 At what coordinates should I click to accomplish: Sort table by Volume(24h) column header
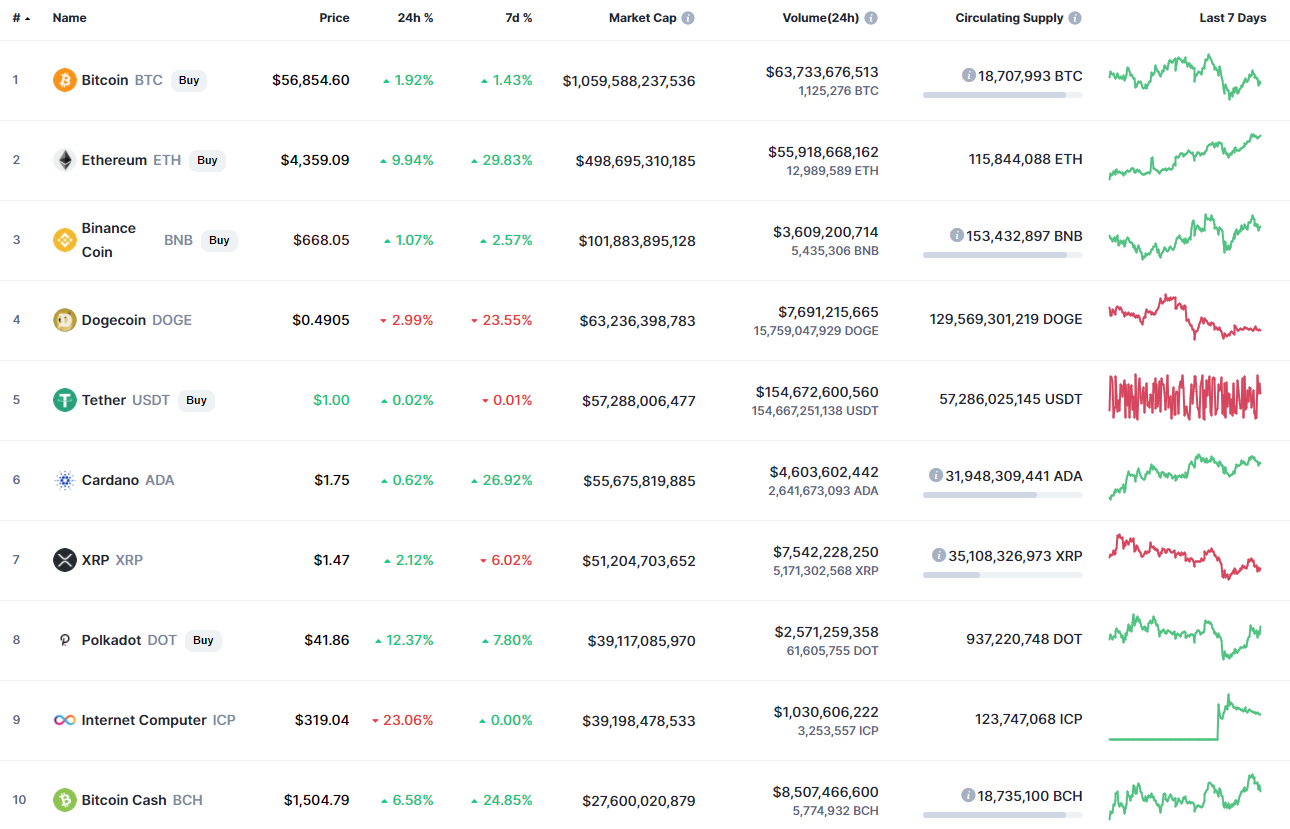[821, 18]
